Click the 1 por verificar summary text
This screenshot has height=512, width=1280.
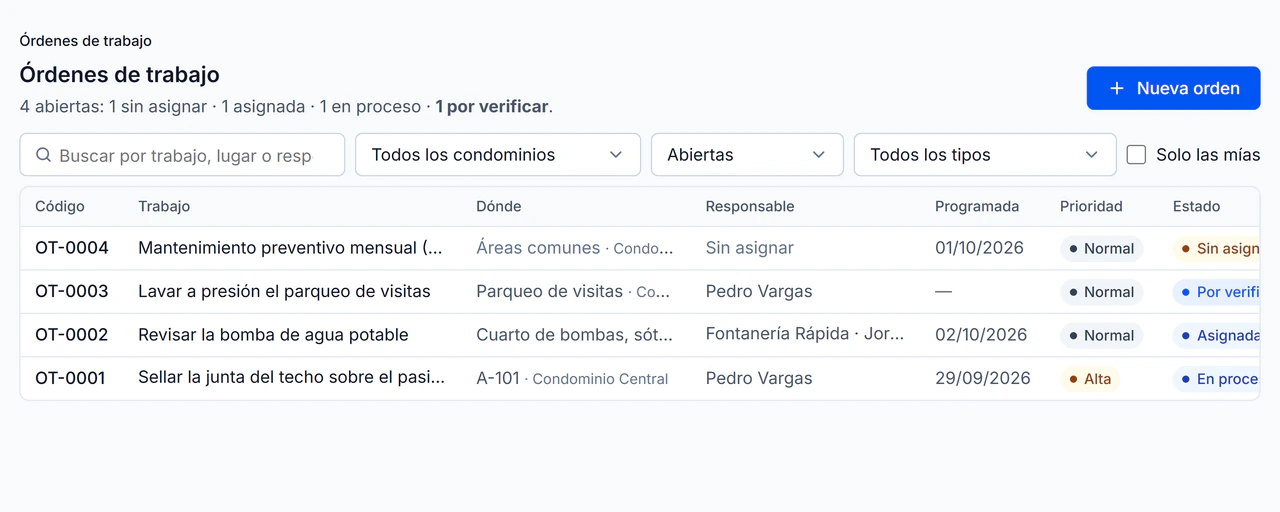(x=492, y=106)
